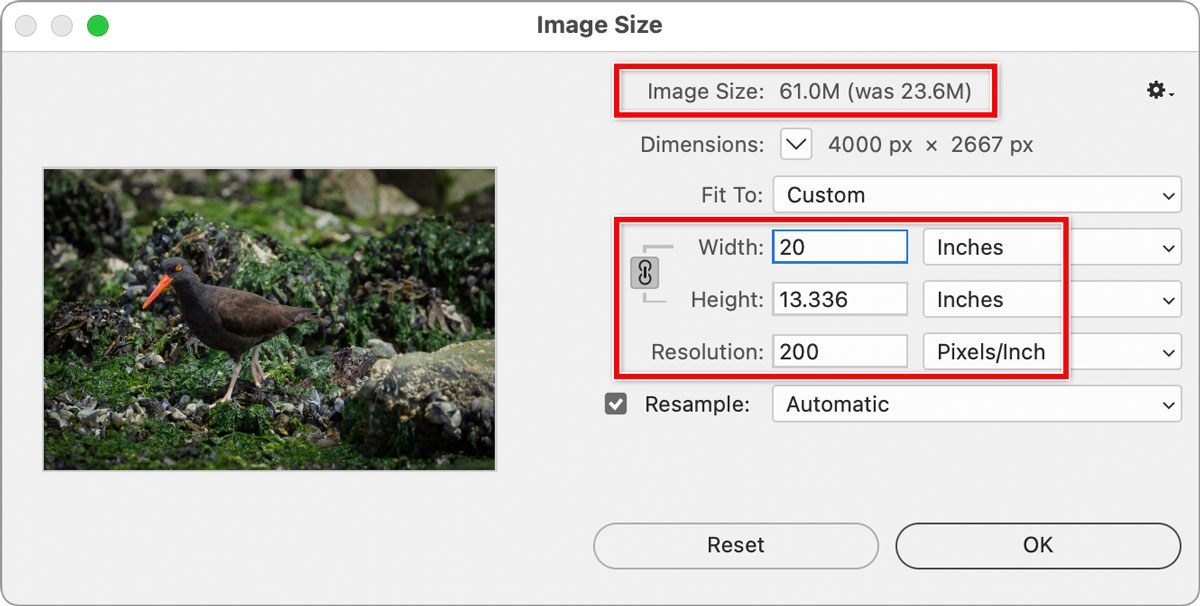Disable resampling by clicking its checkmark
1200x606 pixels.
click(x=615, y=404)
